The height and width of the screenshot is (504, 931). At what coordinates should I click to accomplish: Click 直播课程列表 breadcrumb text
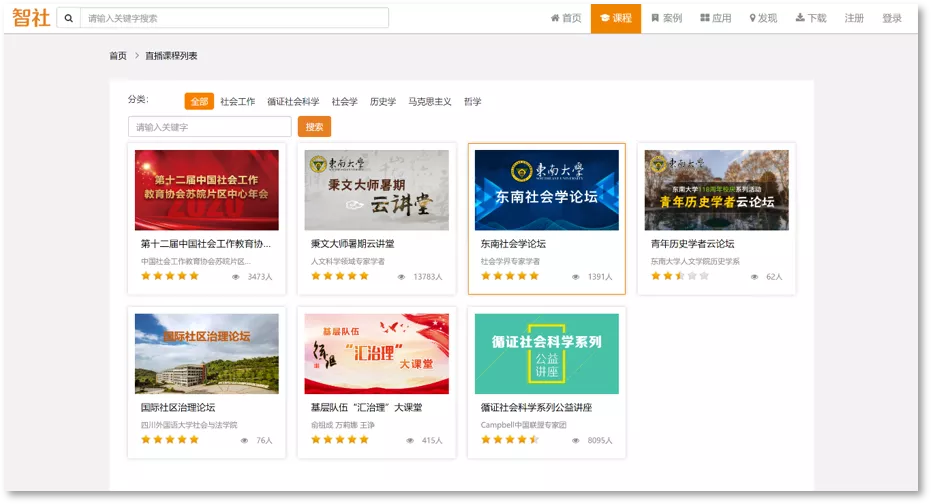coord(171,56)
